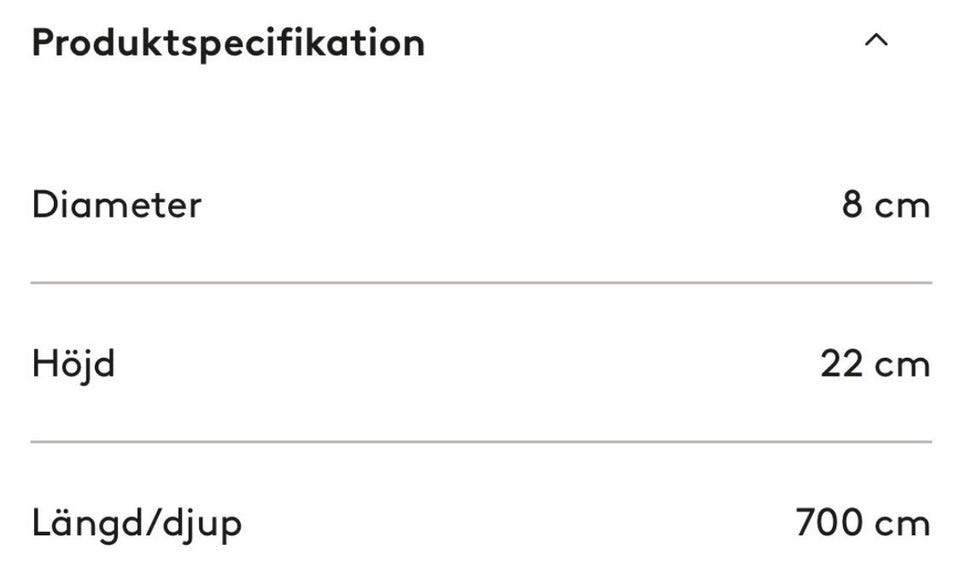This screenshot has height=578, width=960.
Task: Click the cm unit in Längd/djup row
Action: [x=903, y=524]
